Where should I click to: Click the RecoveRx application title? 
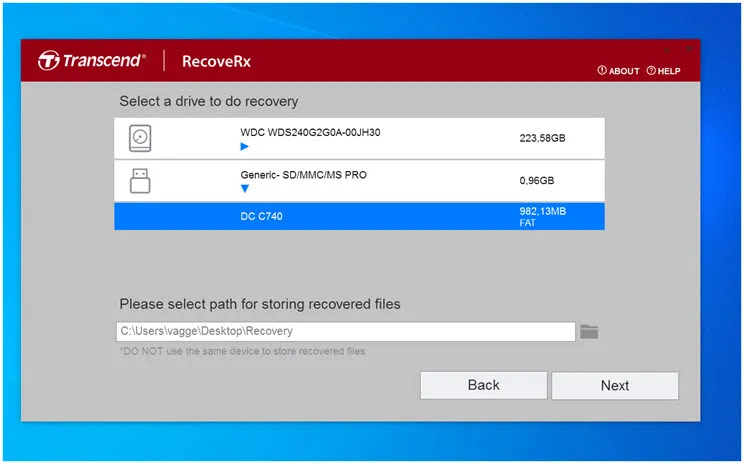(x=216, y=62)
